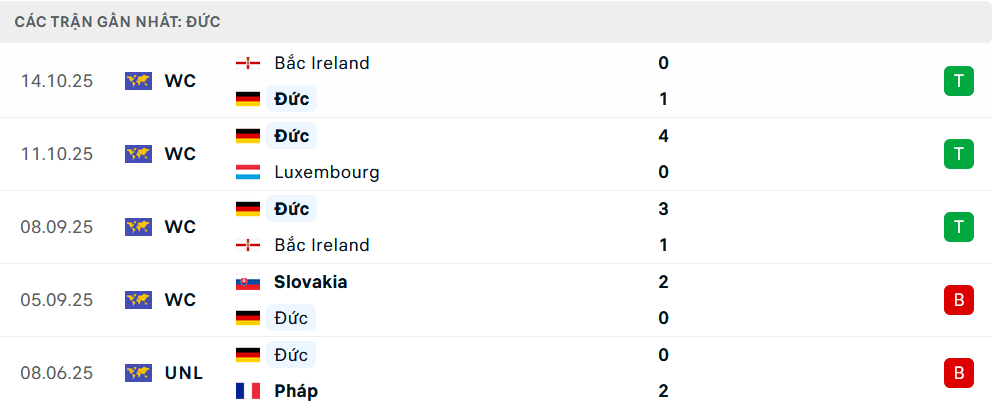
Task: Click the green T result badge for 11.10.25
Action: point(958,154)
